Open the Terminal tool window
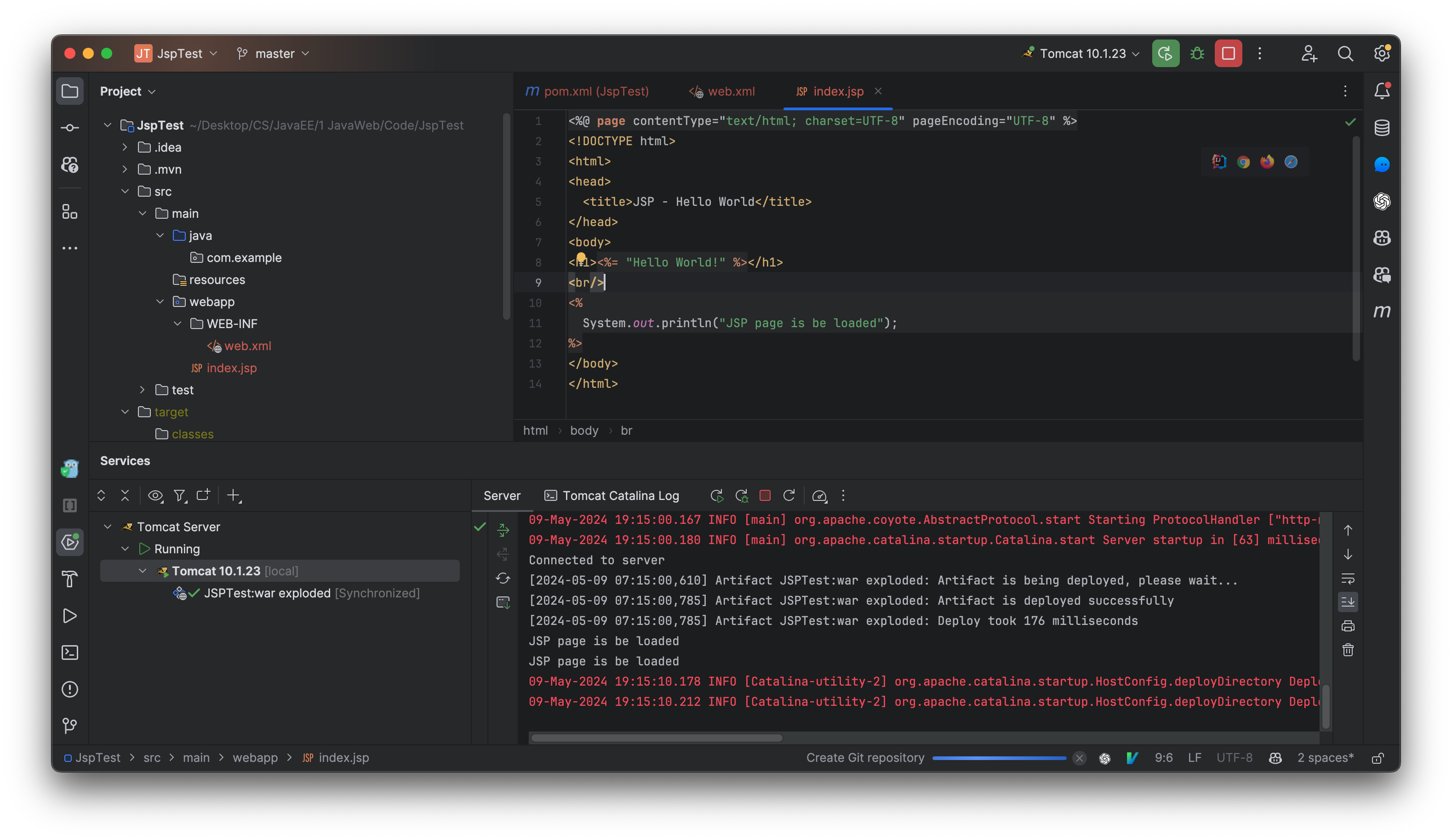The height and width of the screenshot is (840, 1452). pos(70,653)
